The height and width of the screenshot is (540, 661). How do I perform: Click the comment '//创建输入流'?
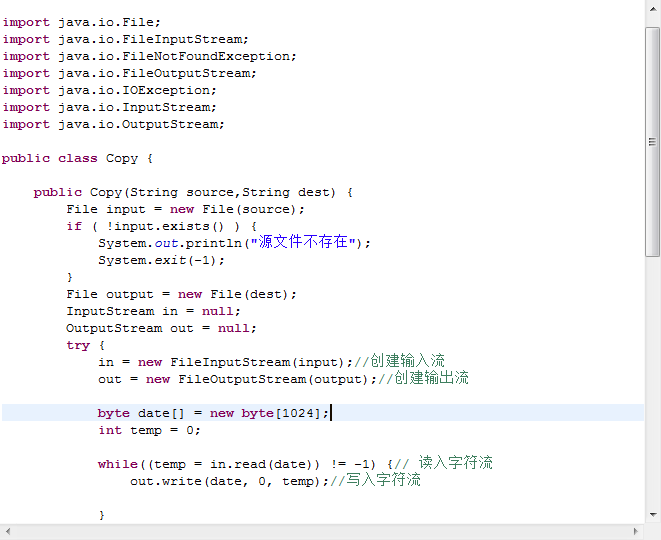(x=400, y=361)
